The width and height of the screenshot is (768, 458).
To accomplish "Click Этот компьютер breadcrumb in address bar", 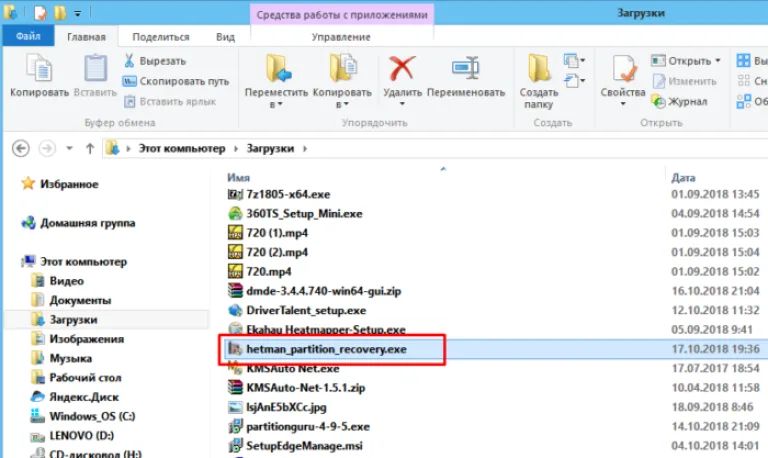I will coord(182,148).
